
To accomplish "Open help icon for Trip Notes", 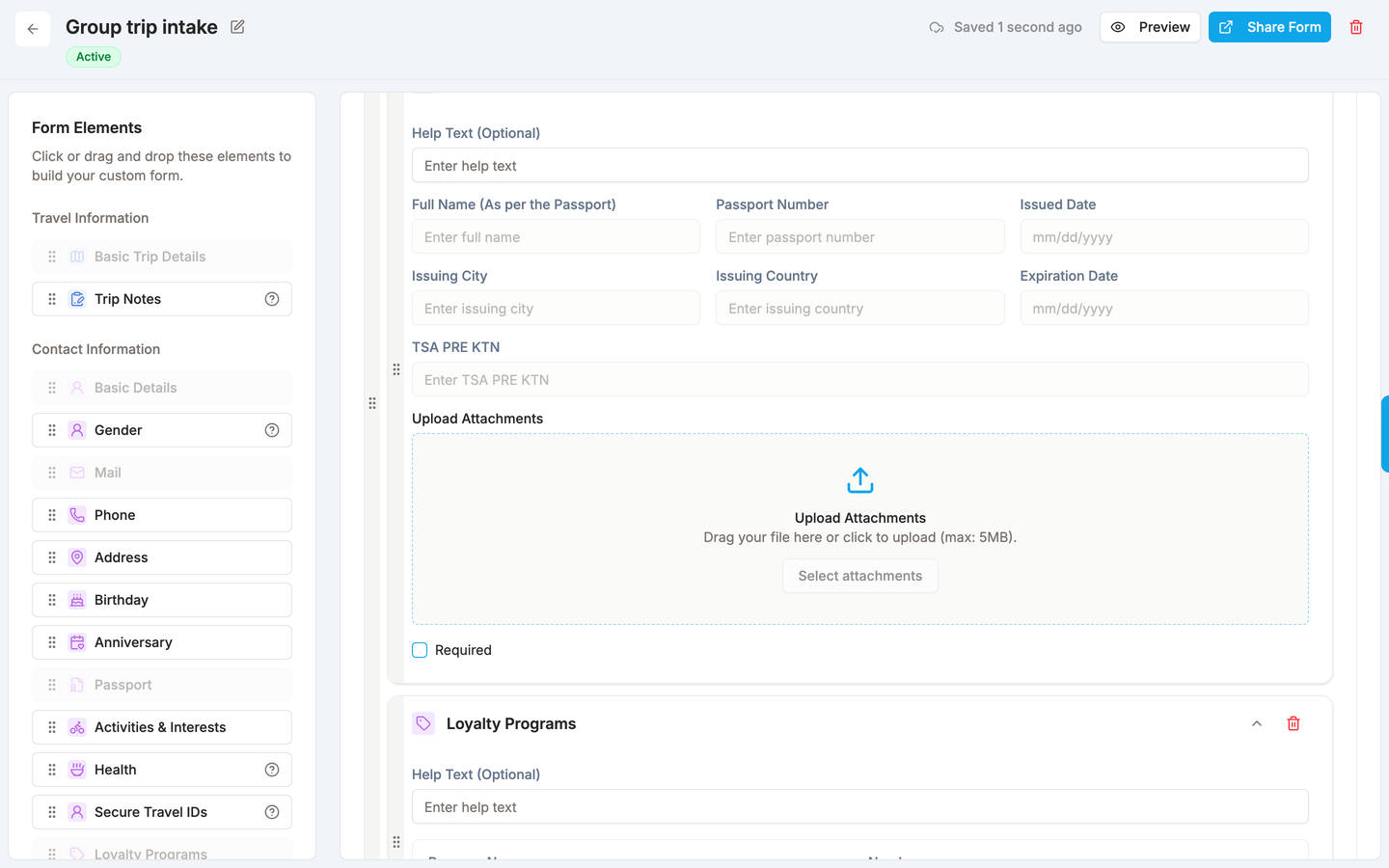I will (x=272, y=299).
